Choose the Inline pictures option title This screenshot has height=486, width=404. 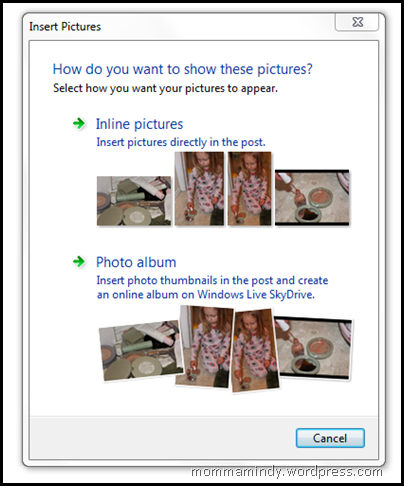139,124
